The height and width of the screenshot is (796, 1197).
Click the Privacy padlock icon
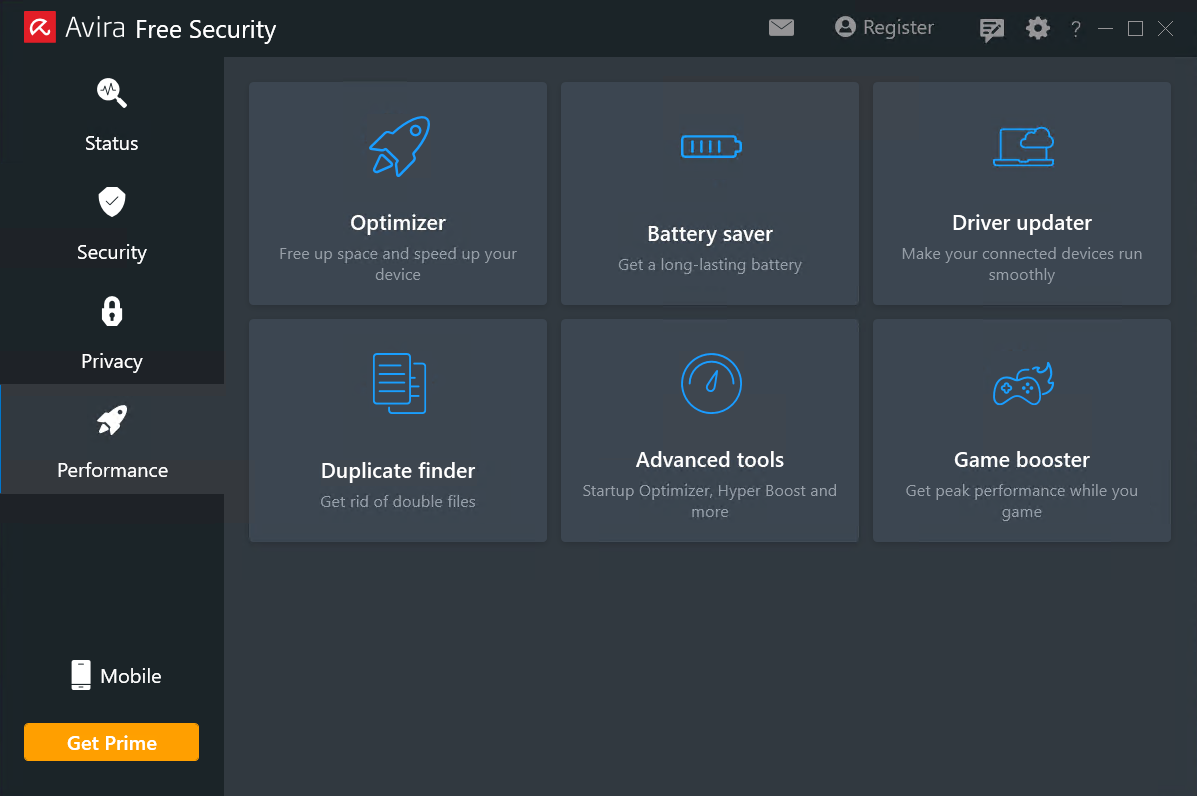(x=111, y=311)
